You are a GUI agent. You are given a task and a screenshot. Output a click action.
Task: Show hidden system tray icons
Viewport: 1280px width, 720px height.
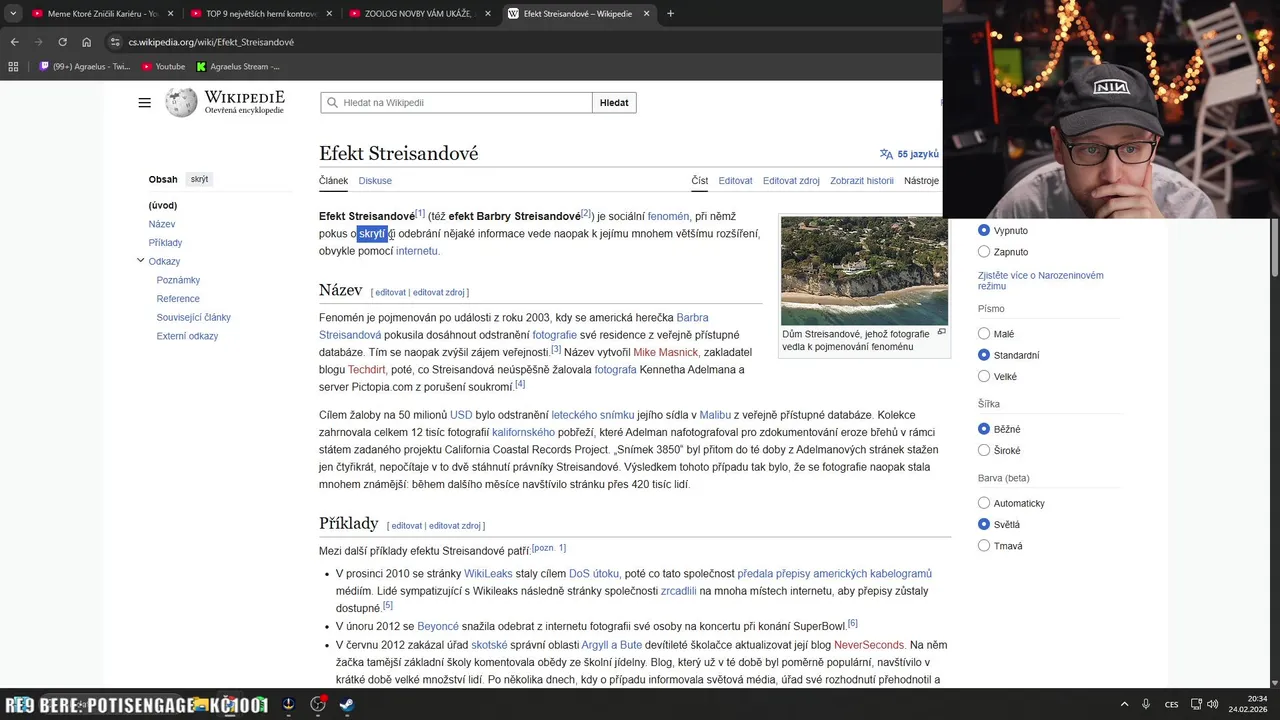tap(1124, 704)
